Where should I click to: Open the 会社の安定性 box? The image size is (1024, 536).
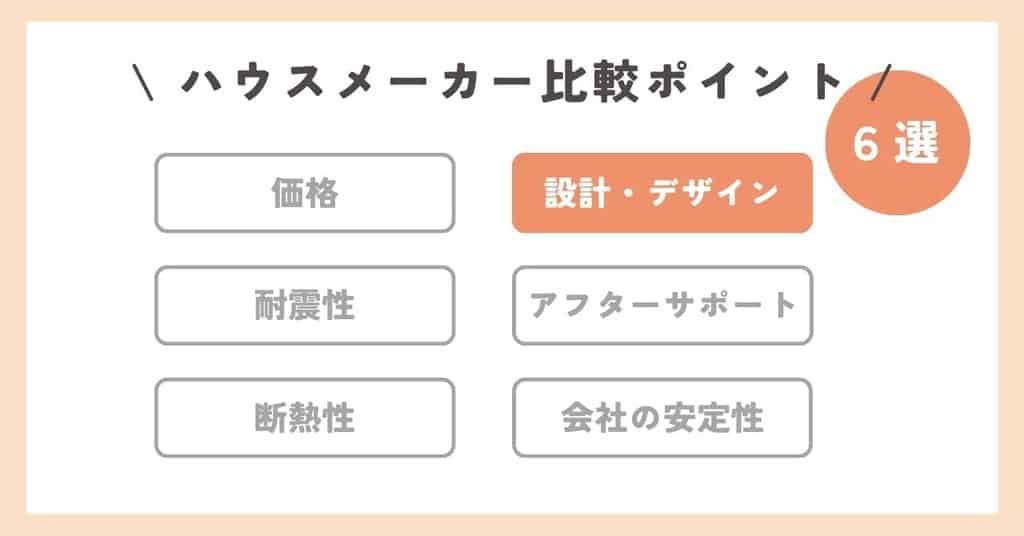[x=662, y=417]
